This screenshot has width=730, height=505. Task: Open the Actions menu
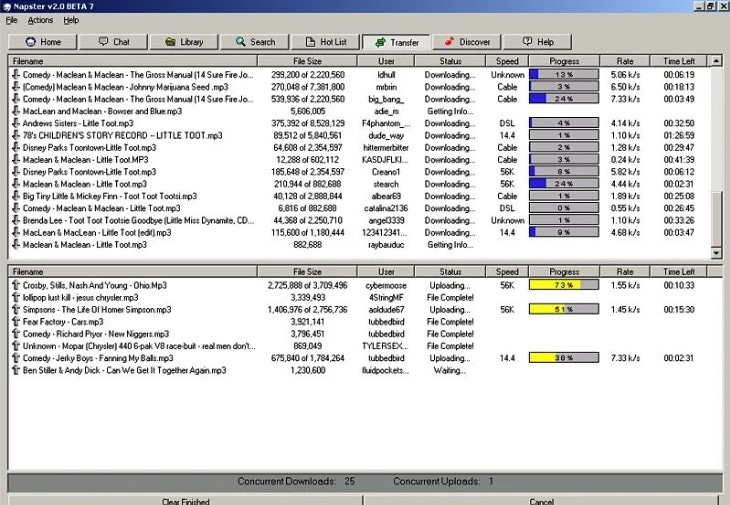(x=41, y=20)
